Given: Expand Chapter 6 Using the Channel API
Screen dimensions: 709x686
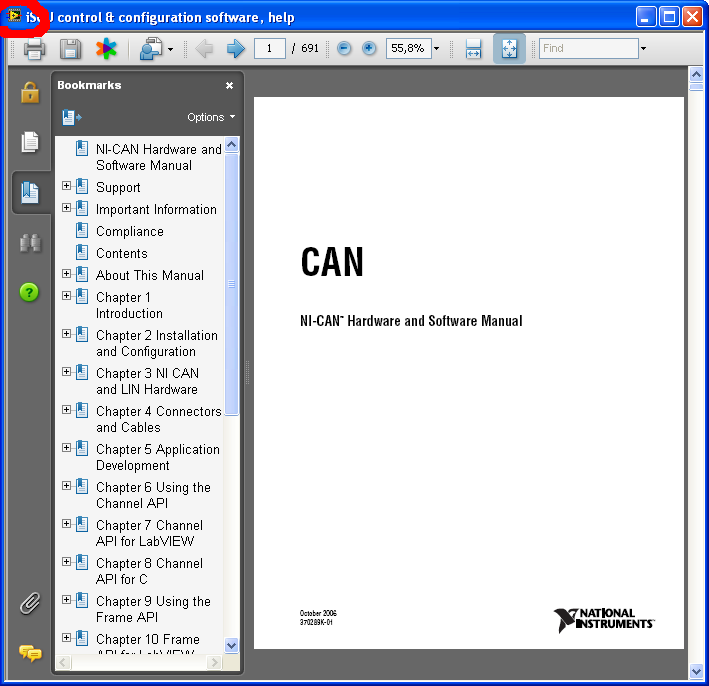Looking at the screenshot, I should click(66, 486).
